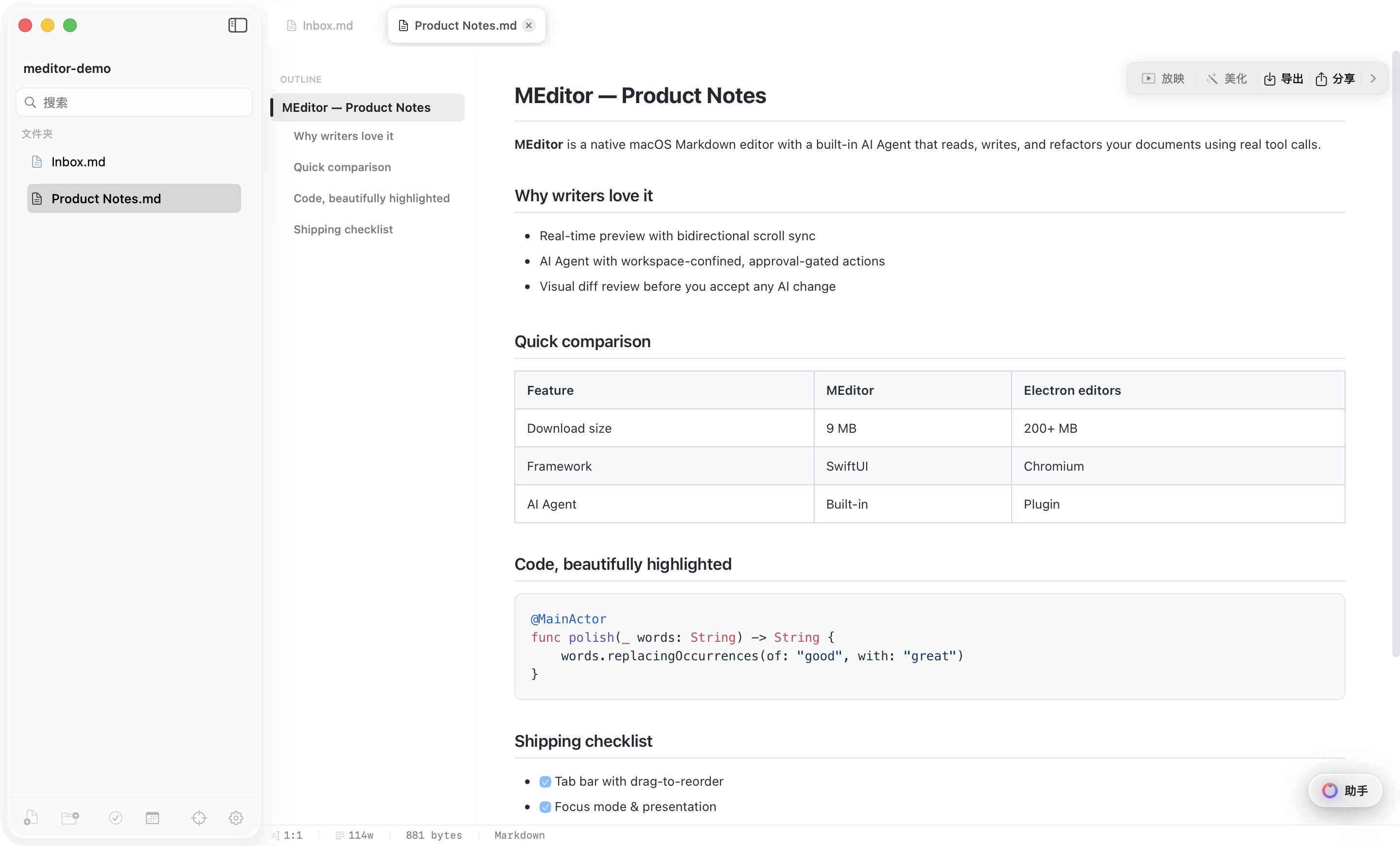Switch to the Inbox.md tab

tap(320, 26)
